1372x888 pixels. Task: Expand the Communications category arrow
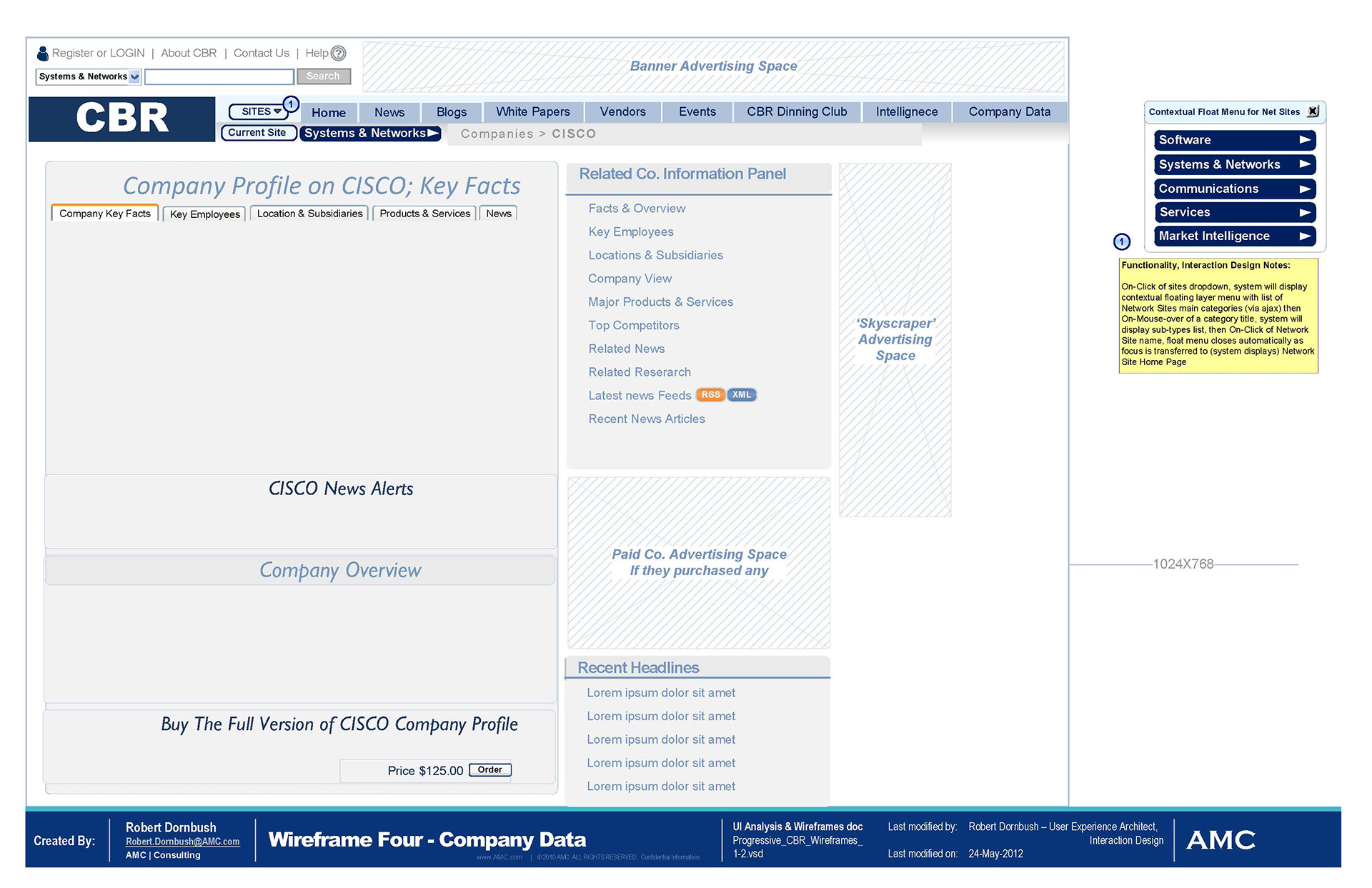click(x=1305, y=189)
